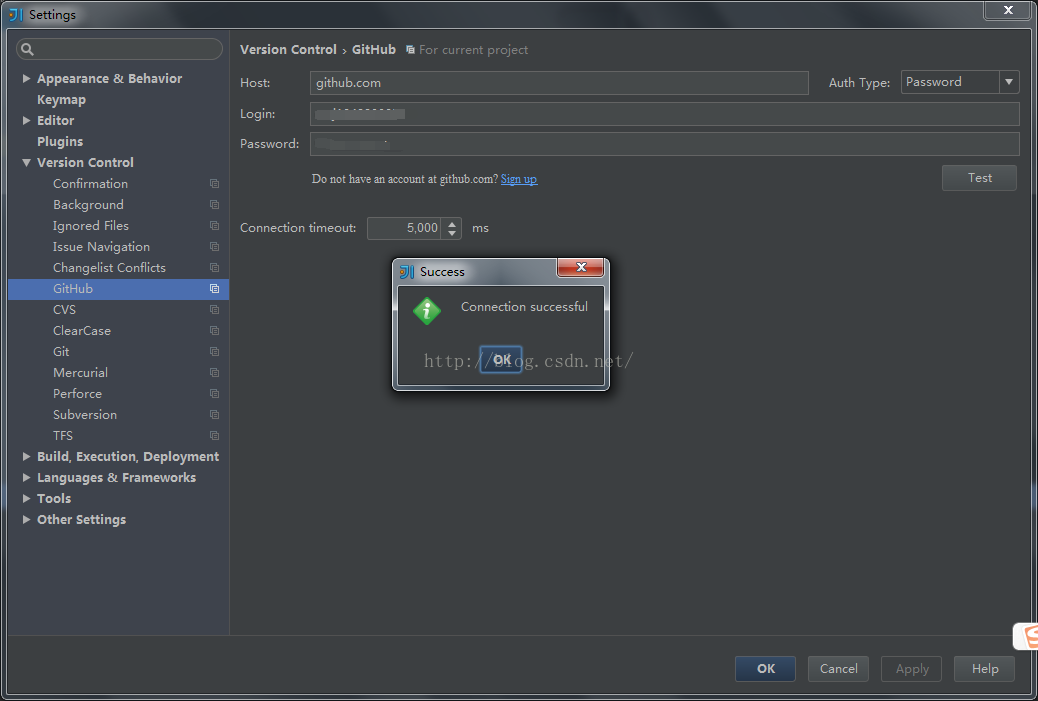Decrease connection timeout with down arrow
Viewport: 1038px width, 701px height.
click(x=452, y=233)
